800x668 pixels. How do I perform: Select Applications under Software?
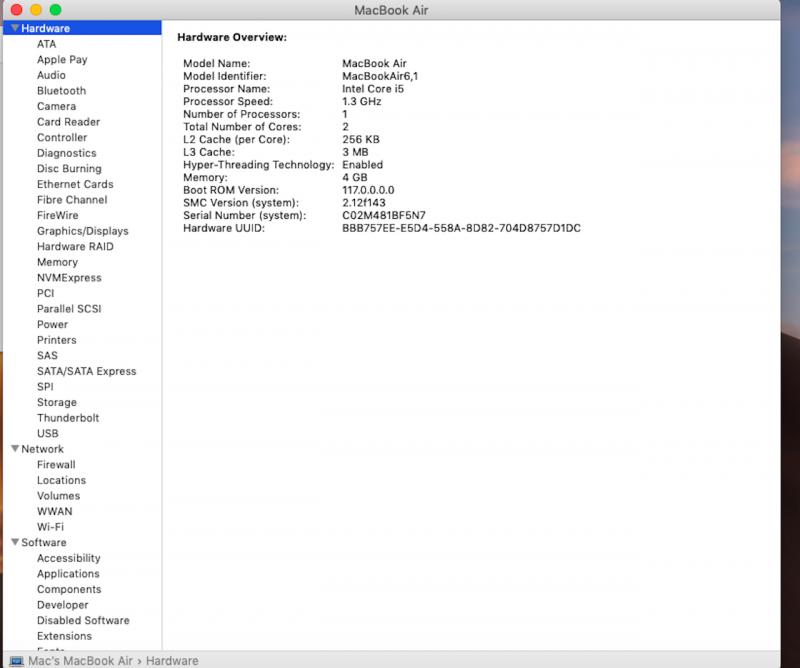pos(68,574)
